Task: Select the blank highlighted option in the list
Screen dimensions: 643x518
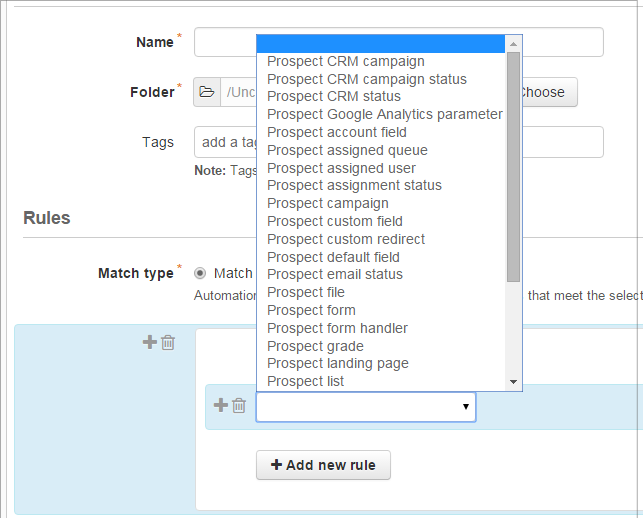Action: coord(381,44)
